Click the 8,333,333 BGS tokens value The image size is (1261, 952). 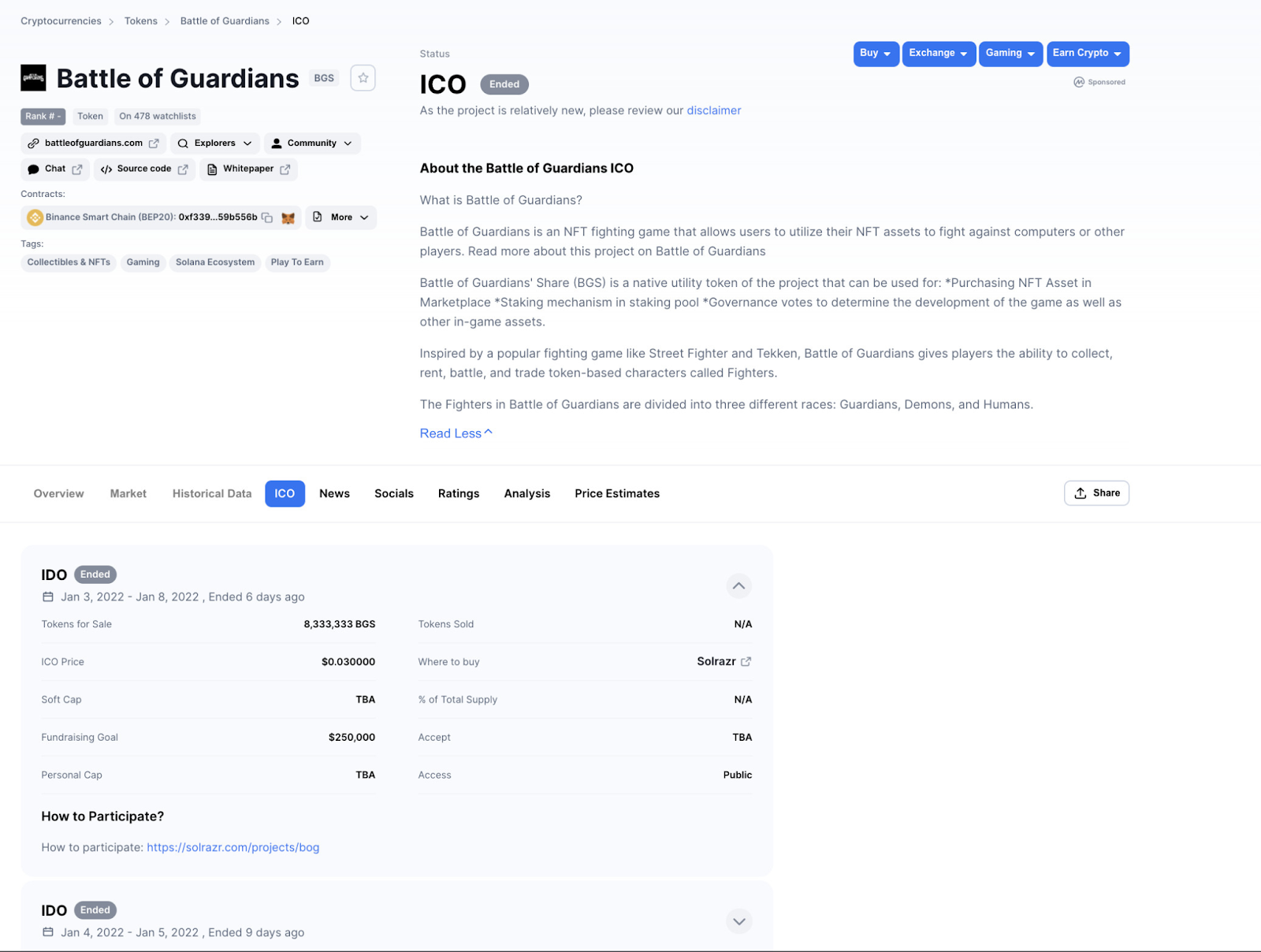tap(340, 624)
